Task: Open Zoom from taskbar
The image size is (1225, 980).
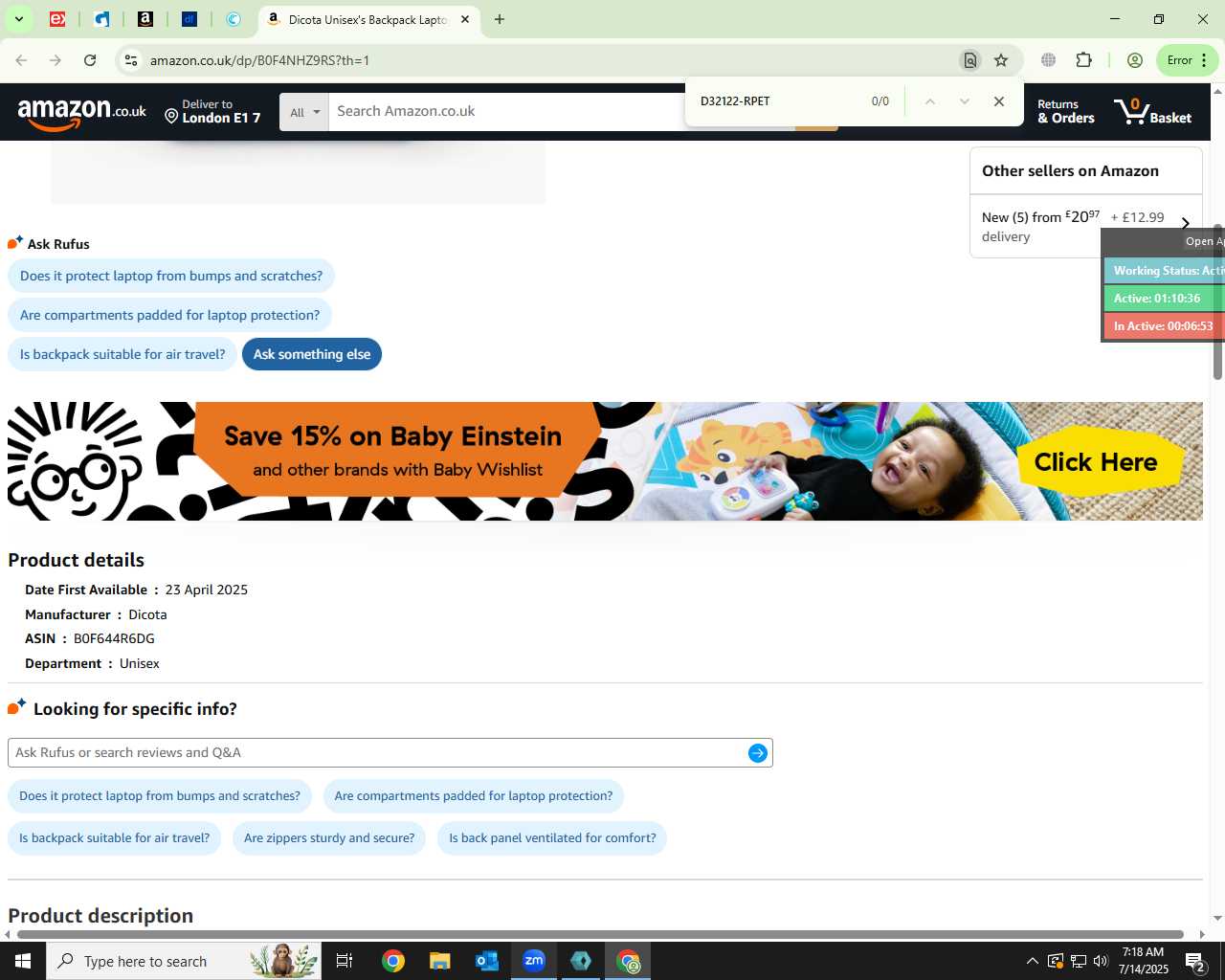Action: tap(534, 961)
